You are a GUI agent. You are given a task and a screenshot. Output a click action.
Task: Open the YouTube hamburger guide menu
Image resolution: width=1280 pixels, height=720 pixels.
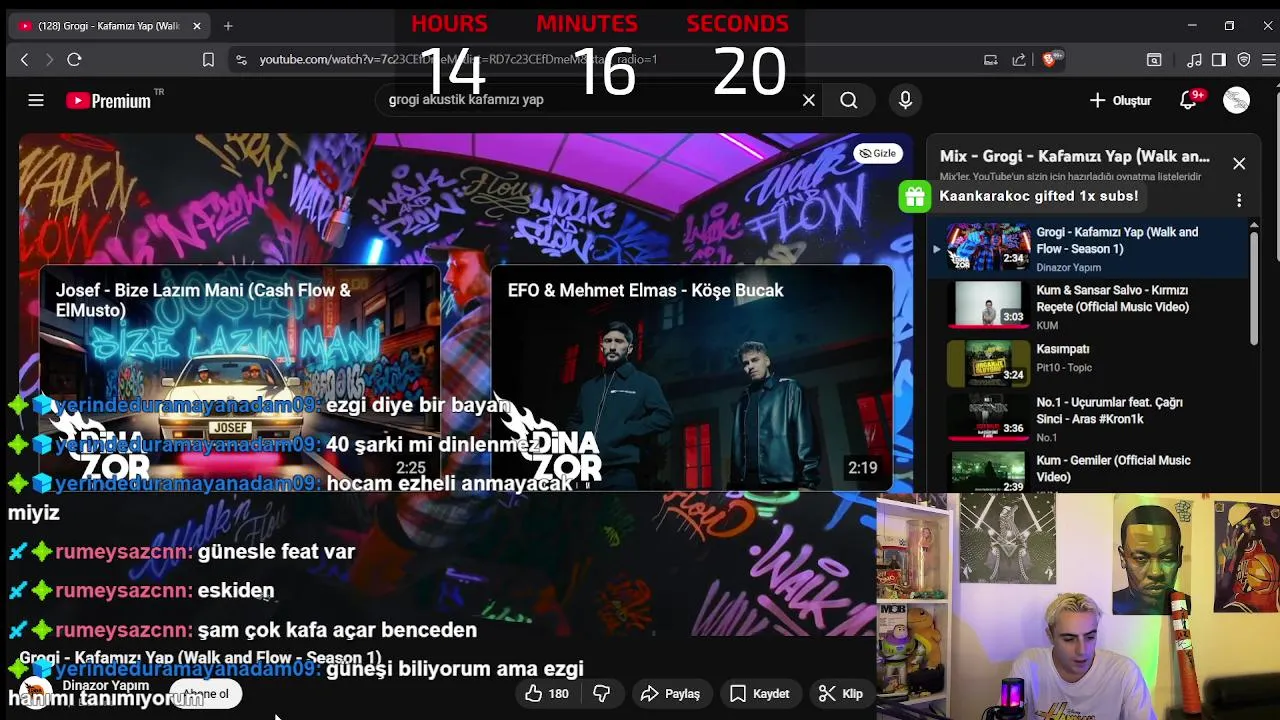[x=36, y=100]
